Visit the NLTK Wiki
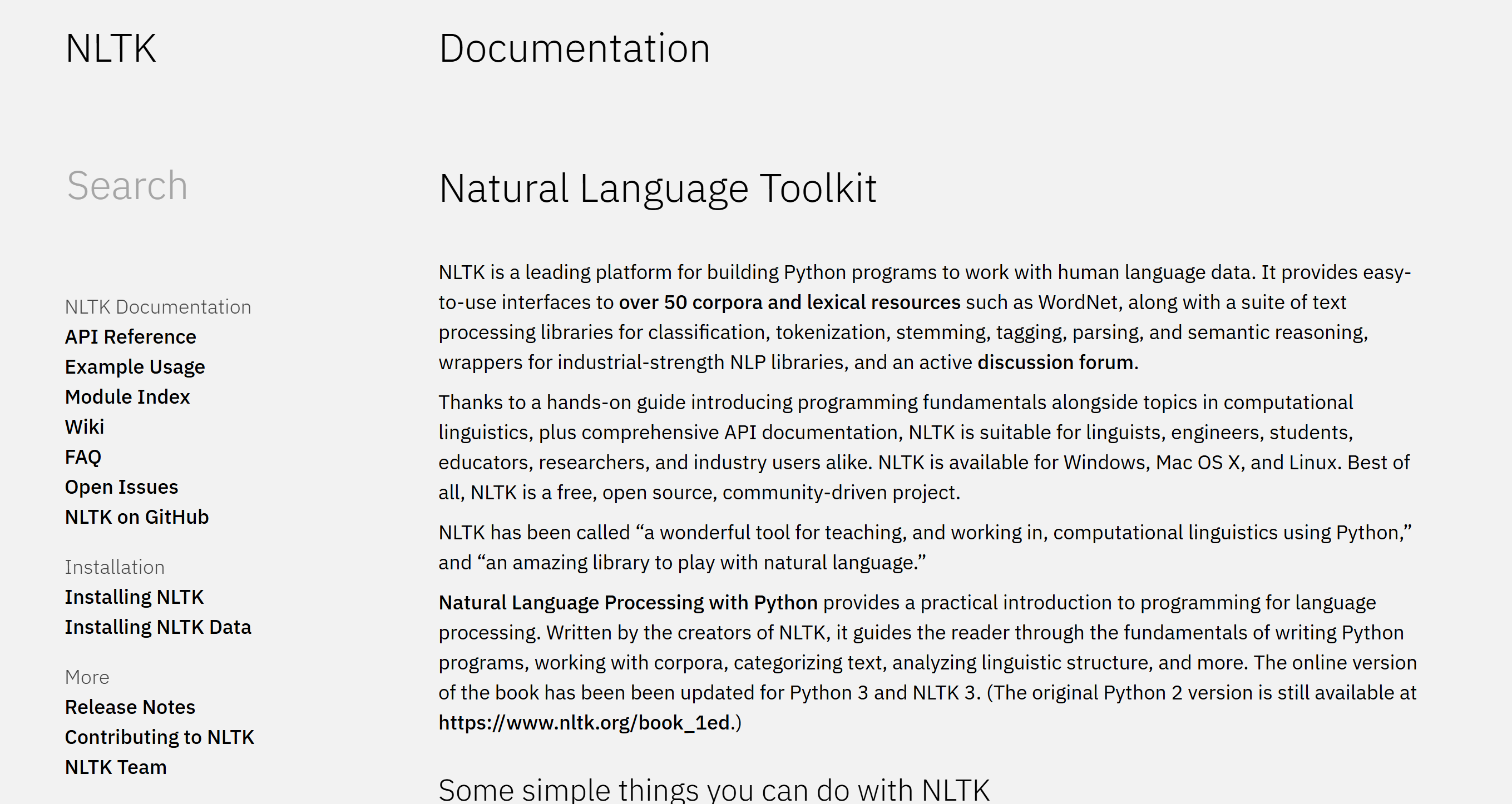 pos(84,426)
